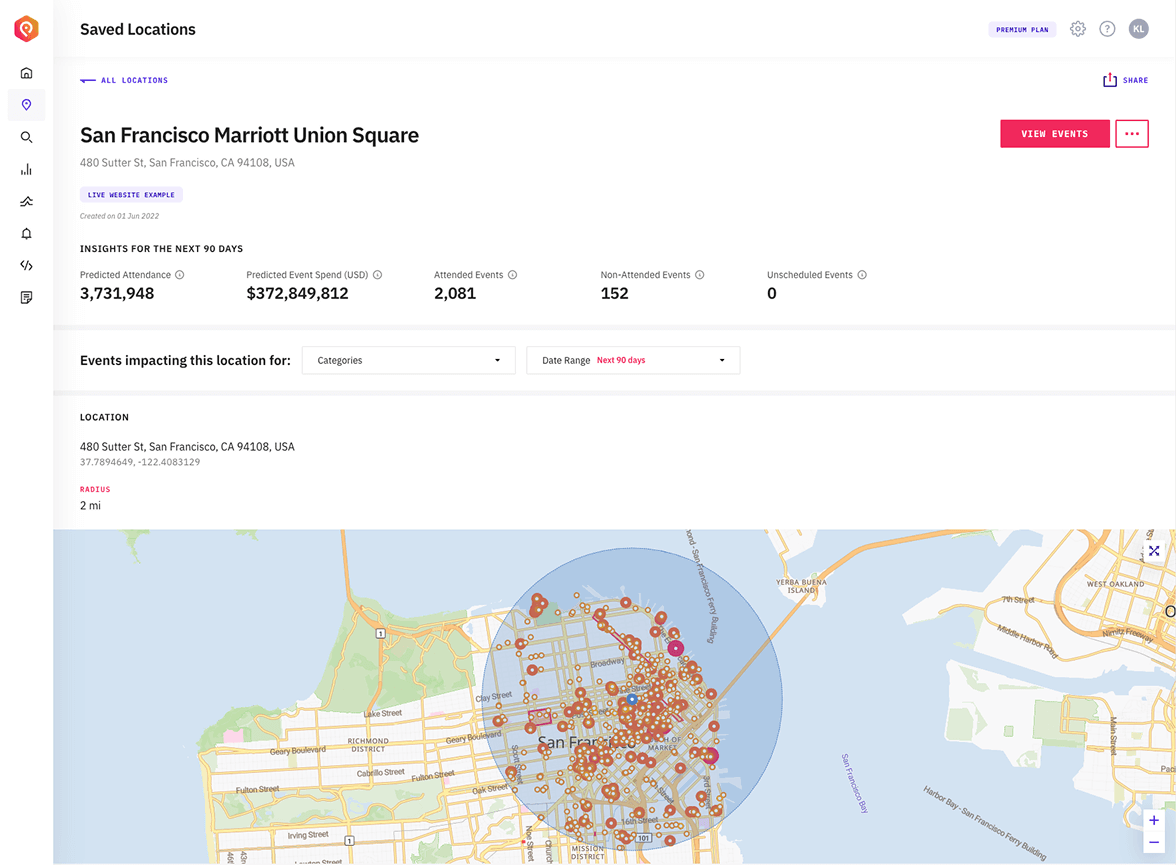This screenshot has height=865, width=1176.
Task: Open the Categories dropdown
Action: 409,361
